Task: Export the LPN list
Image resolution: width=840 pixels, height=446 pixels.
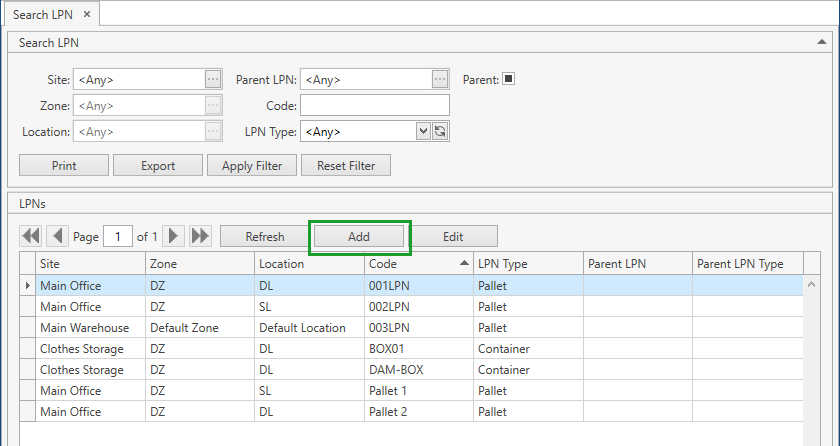Action: click(x=158, y=166)
